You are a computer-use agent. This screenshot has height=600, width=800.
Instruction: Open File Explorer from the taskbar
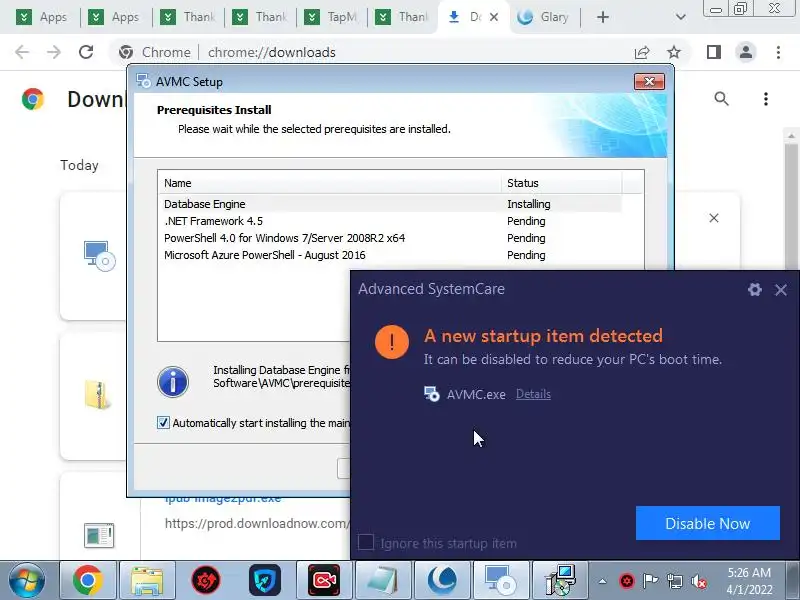[147, 580]
